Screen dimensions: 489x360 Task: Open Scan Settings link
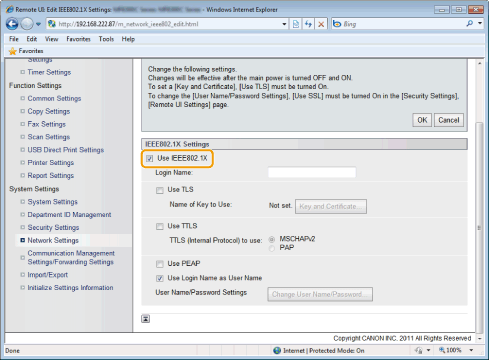pyautogui.click(x=49, y=137)
